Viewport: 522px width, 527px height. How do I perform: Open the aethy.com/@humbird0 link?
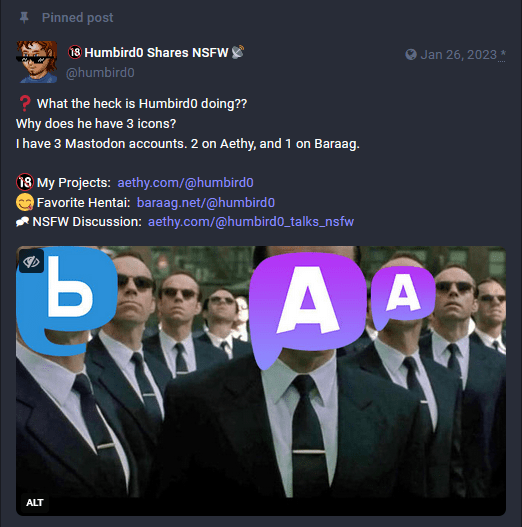[185, 183]
